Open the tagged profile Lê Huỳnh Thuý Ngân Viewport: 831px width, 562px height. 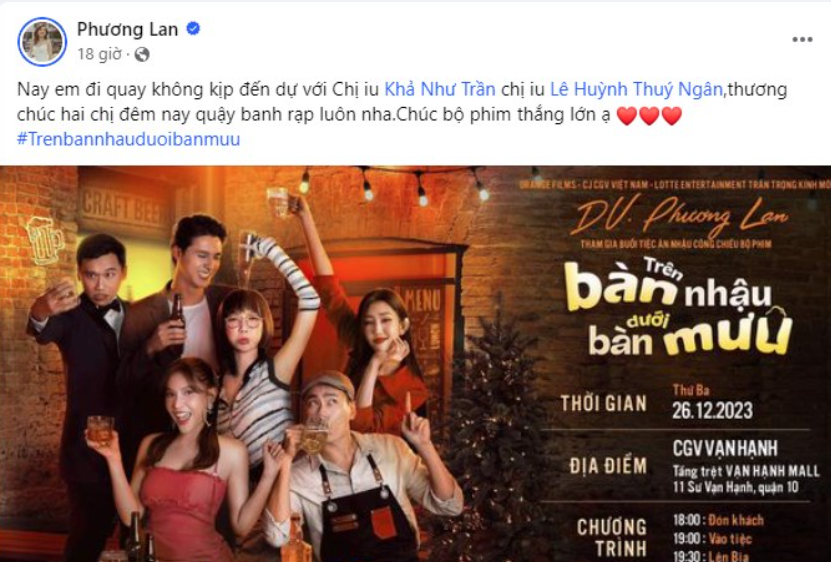(x=636, y=89)
